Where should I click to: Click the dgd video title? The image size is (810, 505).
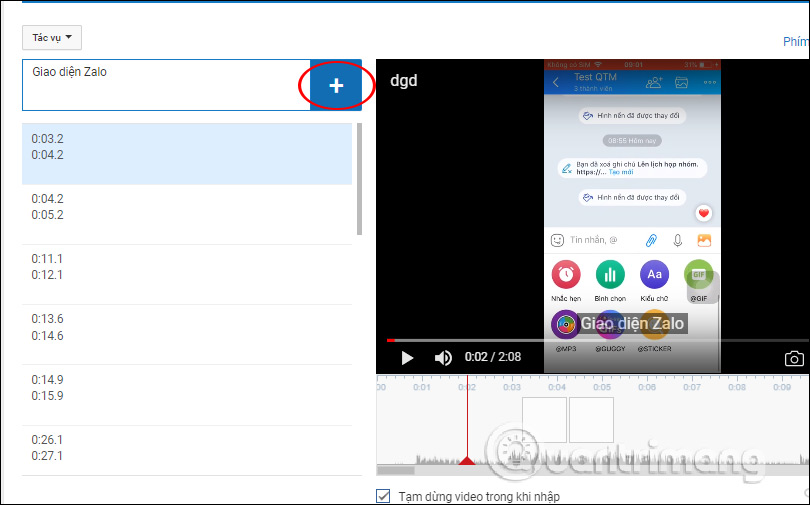point(403,81)
